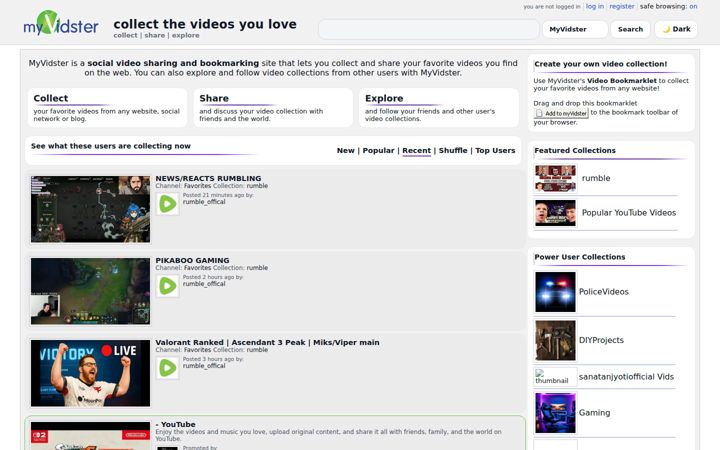Open the register link
720x450 pixels.
[x=622, y=6]
